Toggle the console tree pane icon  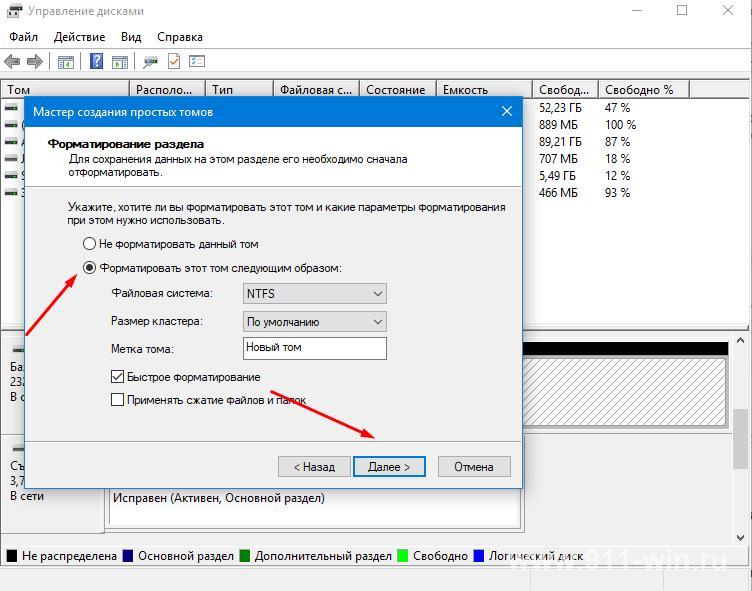(66, 62)
